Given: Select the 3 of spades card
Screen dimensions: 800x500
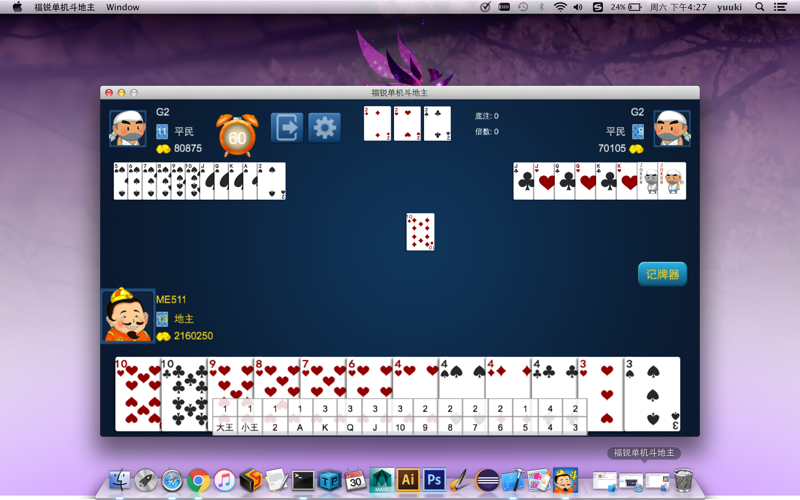Looking at the screenshot, I should click(x=652, y=394).
